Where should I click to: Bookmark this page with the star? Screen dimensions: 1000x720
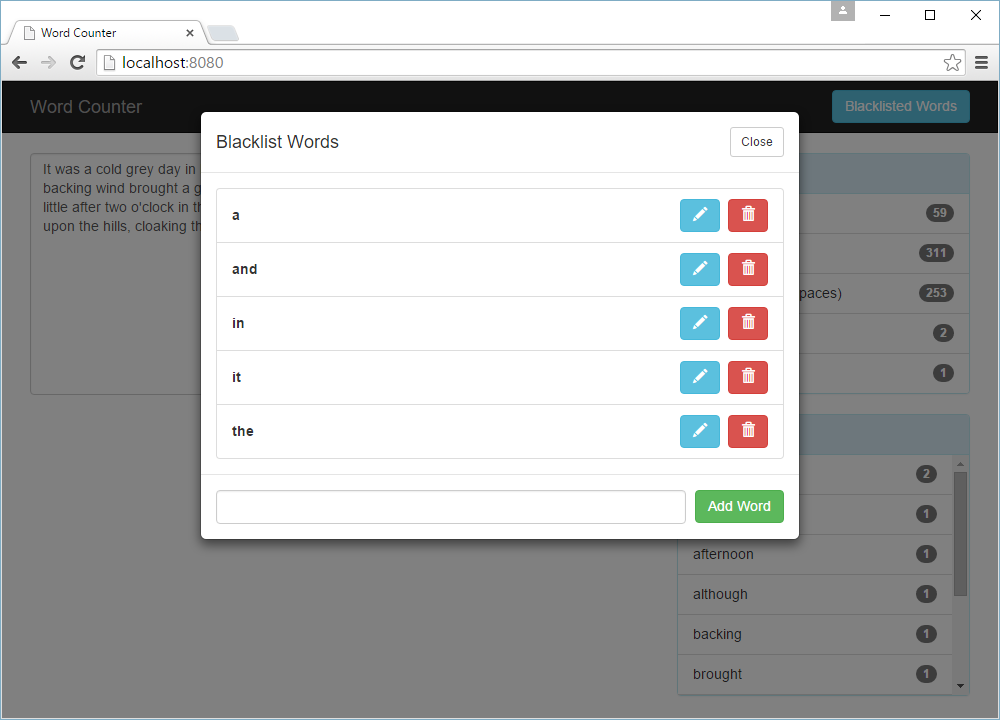952,62
